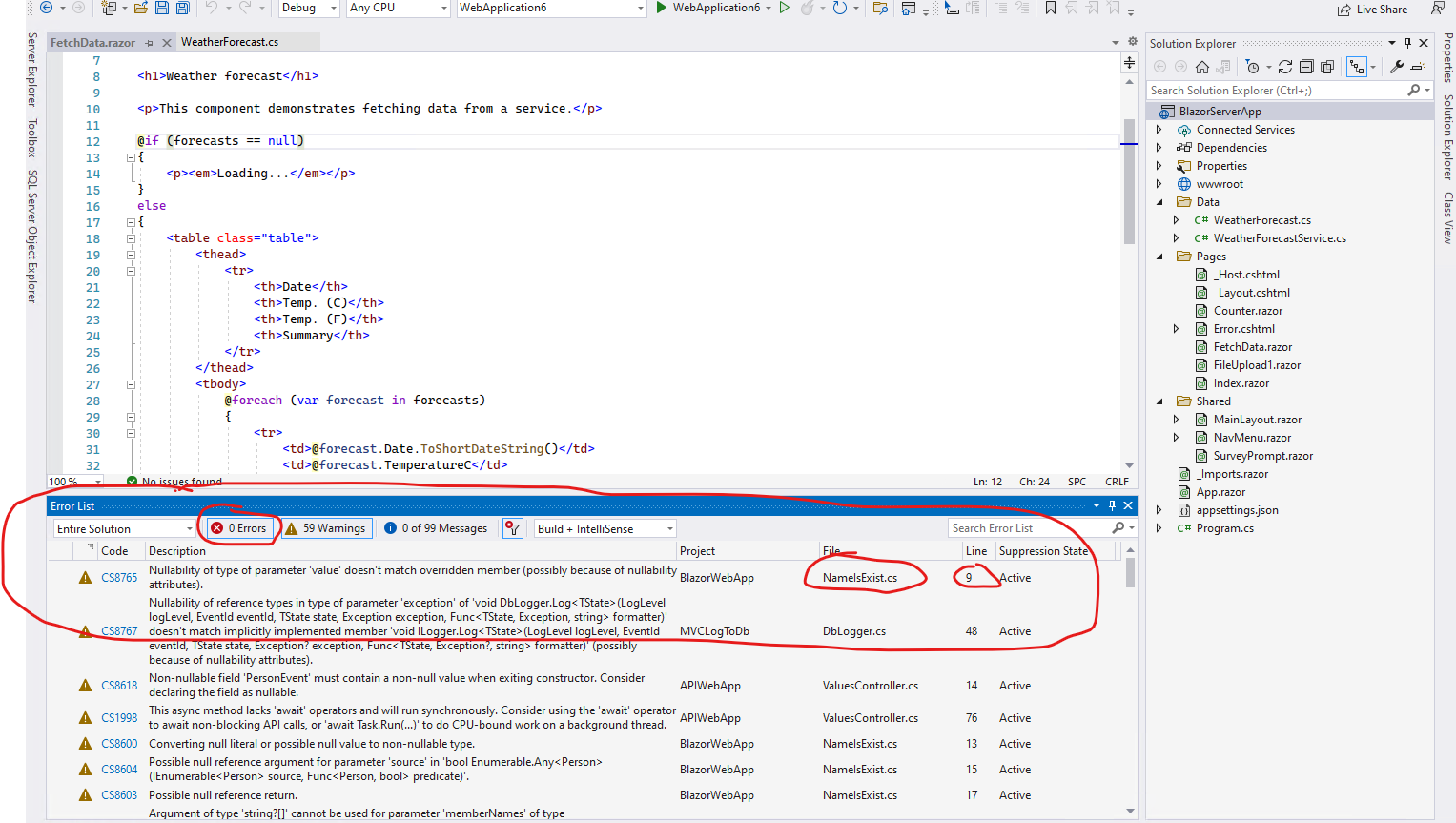Toggle the 0 Errors filter
The width and height of the screenshot is (1456, 823).
click(238, 527)
